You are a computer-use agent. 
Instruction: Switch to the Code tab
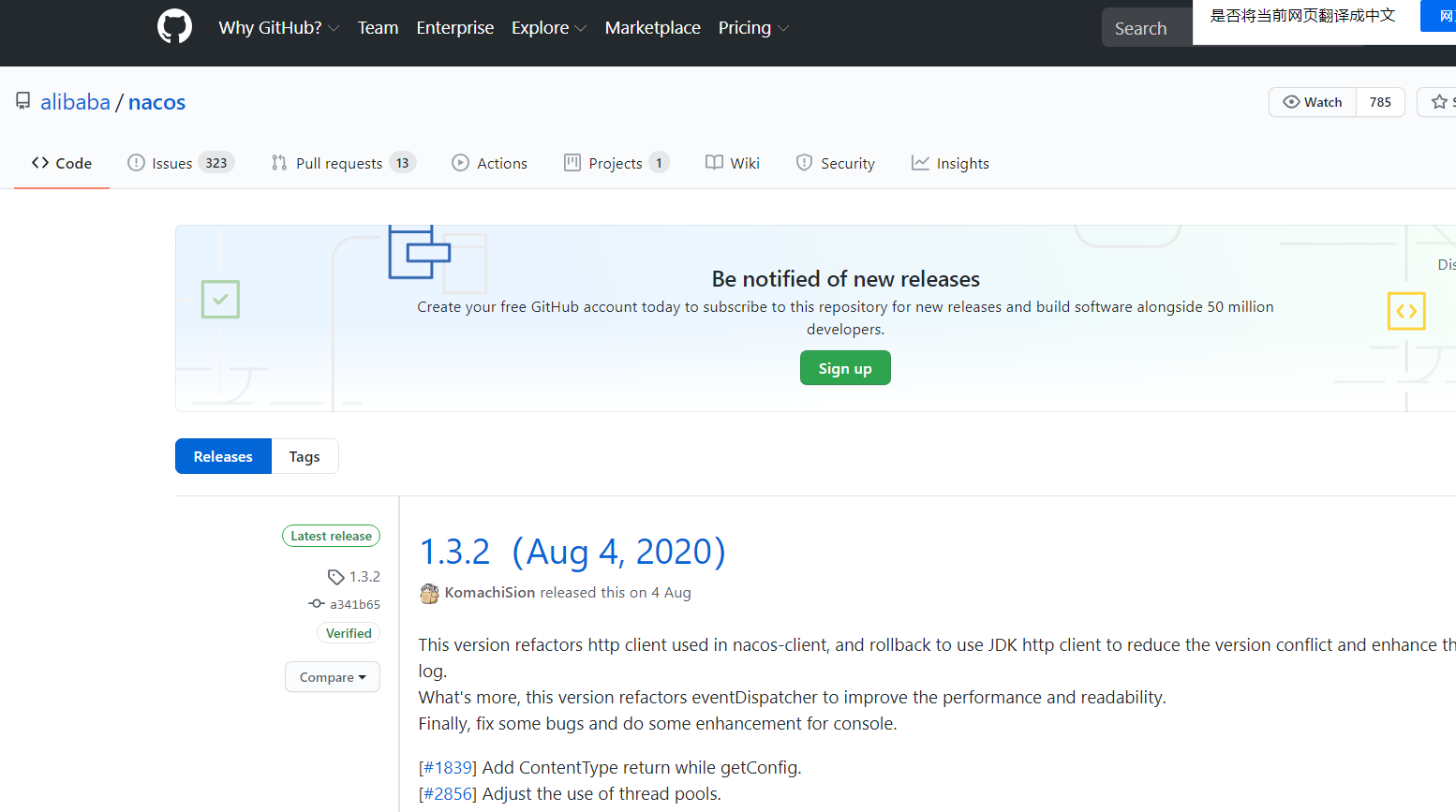62,163
